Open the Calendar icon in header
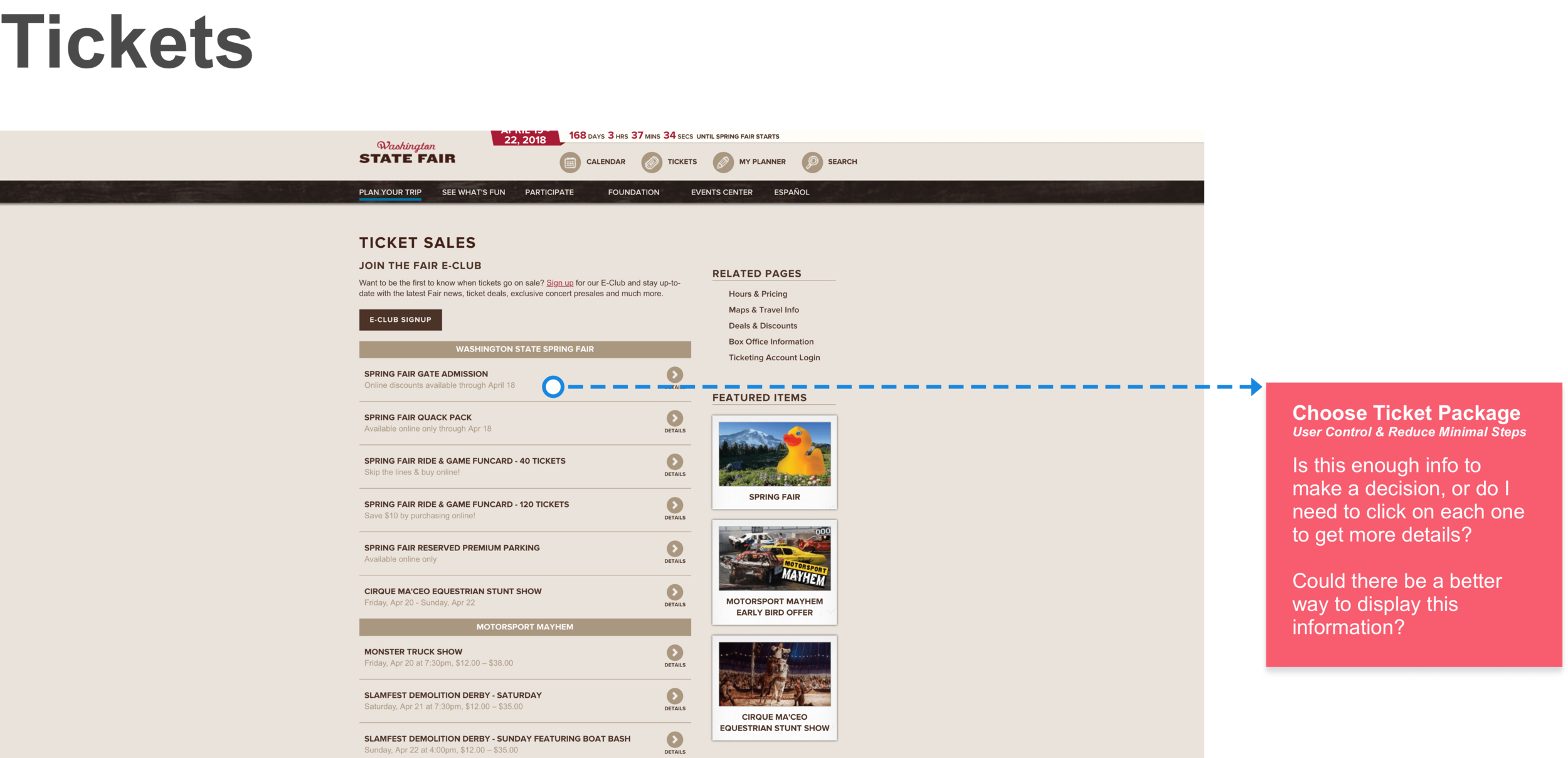The width and height of the screenshot is (1568, 758). pos(569,163)
